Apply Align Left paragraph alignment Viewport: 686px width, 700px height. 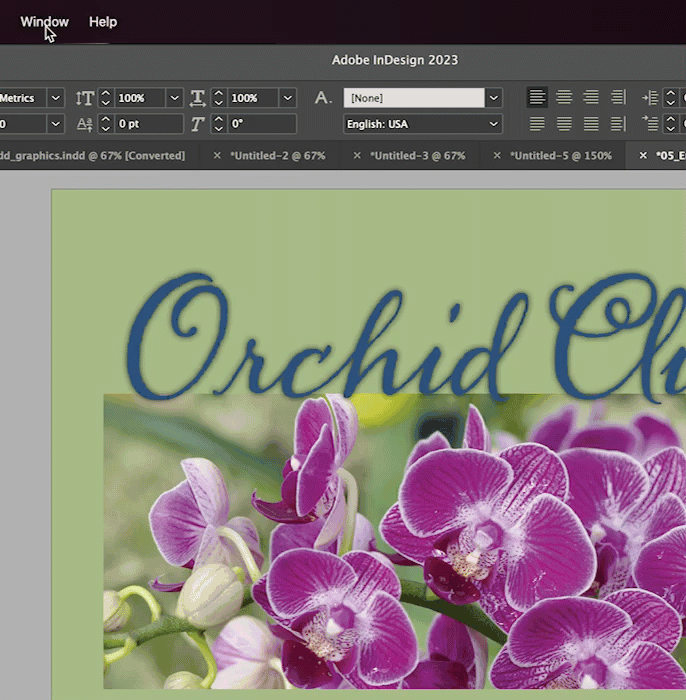(537, 97)
